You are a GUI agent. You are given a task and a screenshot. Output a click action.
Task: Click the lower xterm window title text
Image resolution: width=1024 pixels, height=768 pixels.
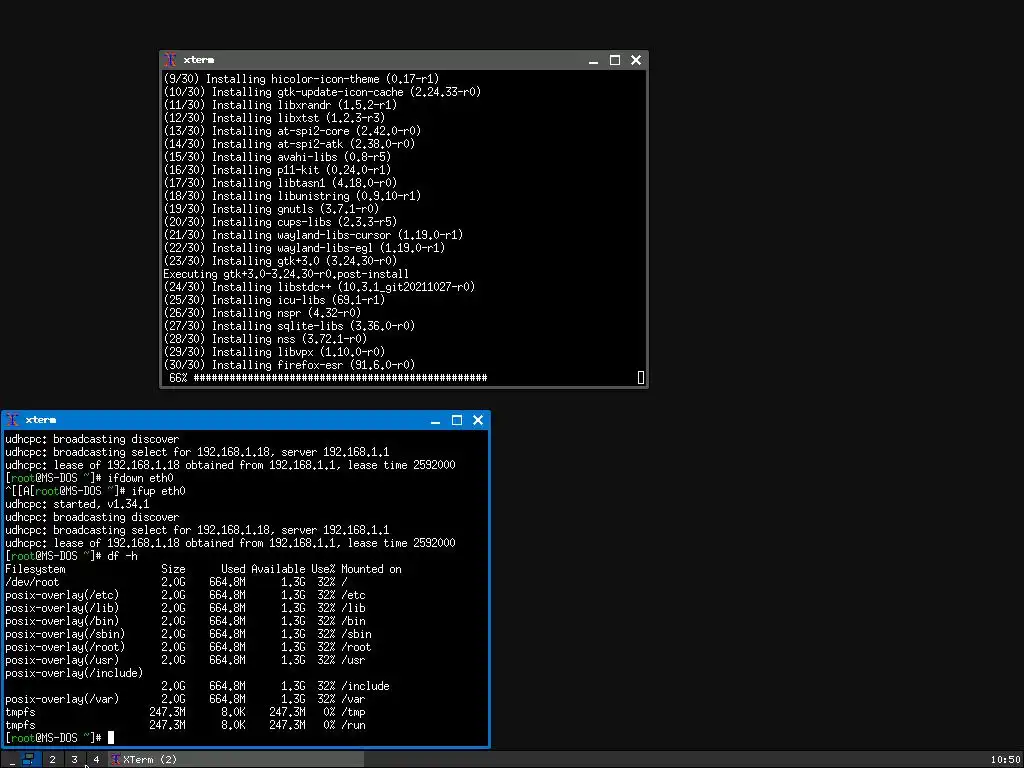pos(40,420)
